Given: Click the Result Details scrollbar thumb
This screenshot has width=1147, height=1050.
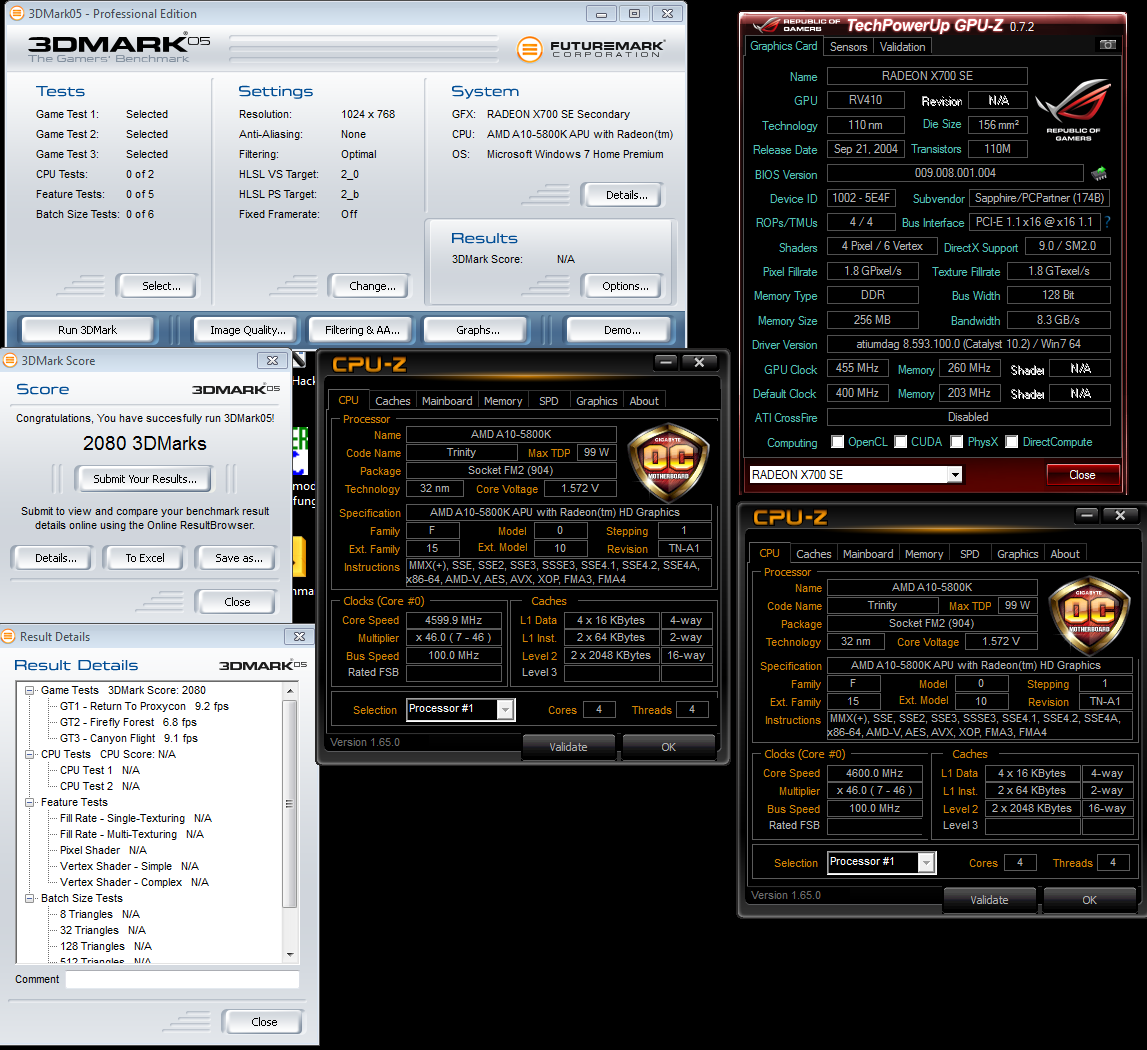Looking at the screenshot, I should point(290,803).
